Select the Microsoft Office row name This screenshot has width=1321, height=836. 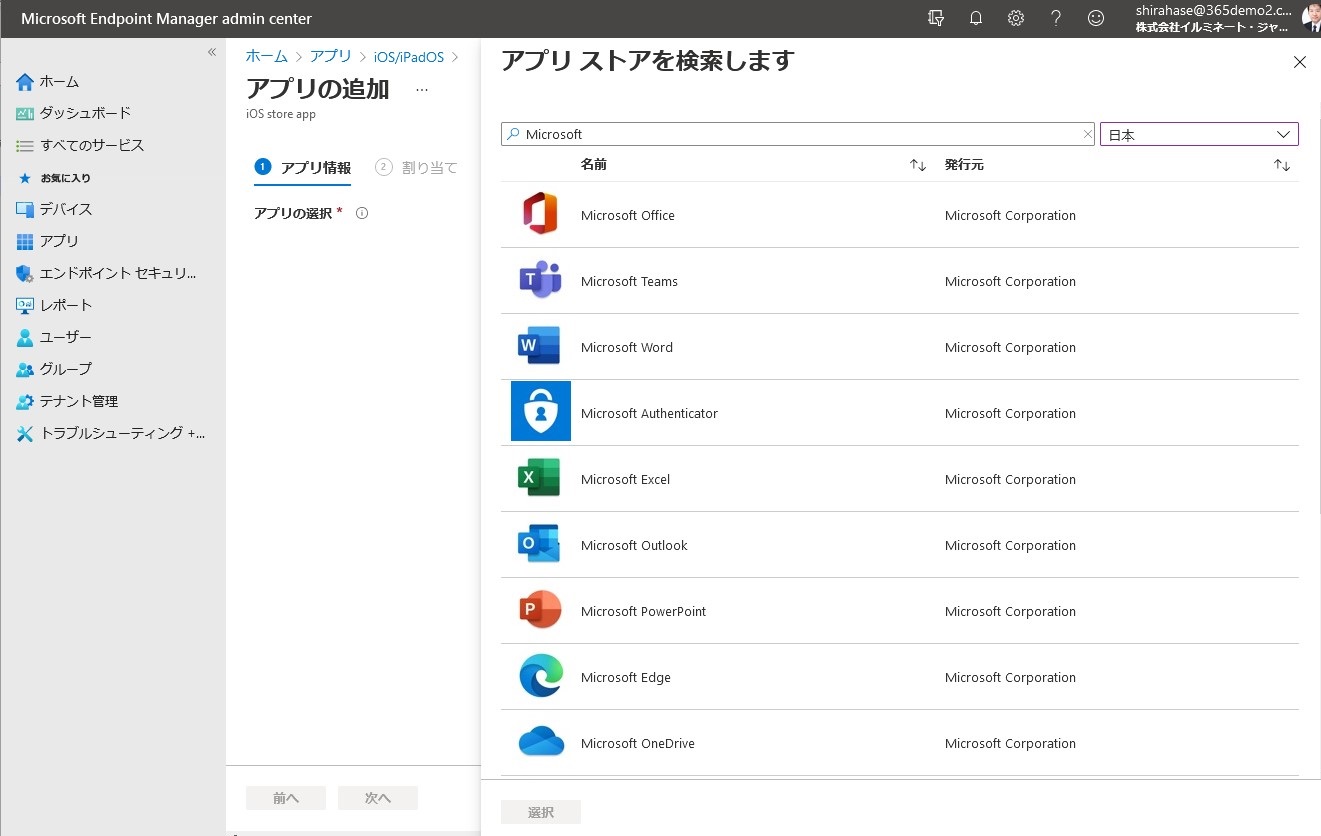point(628,215)
